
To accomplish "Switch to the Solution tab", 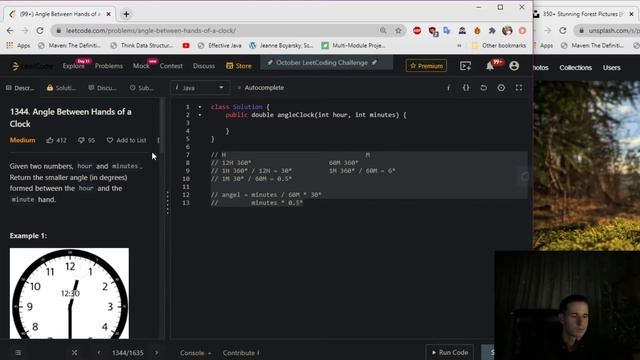I will [61, 88].
